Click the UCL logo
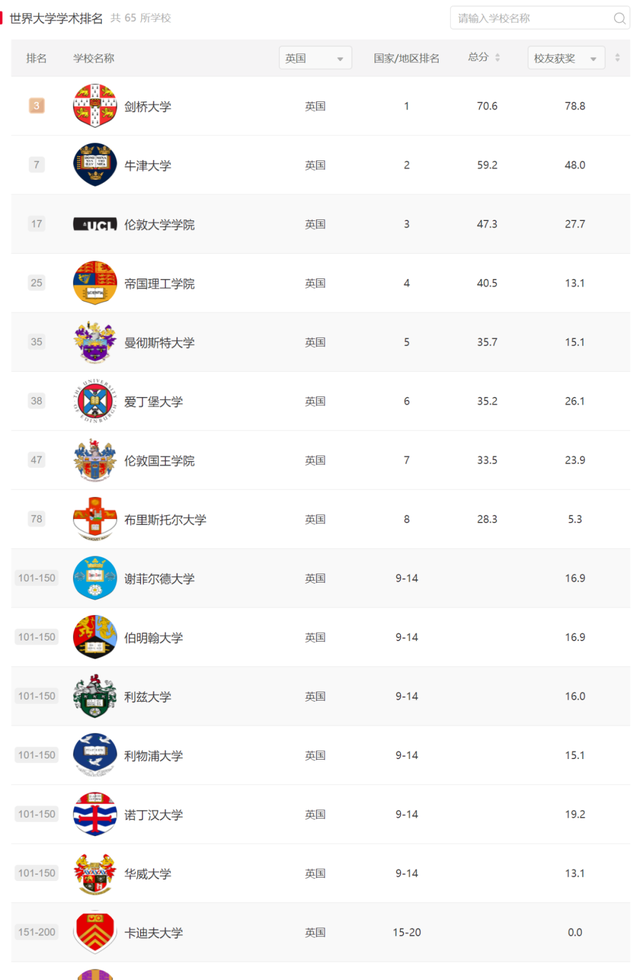Image resolution: width=640 pixels, height=980 pixels. coord(95,224)
